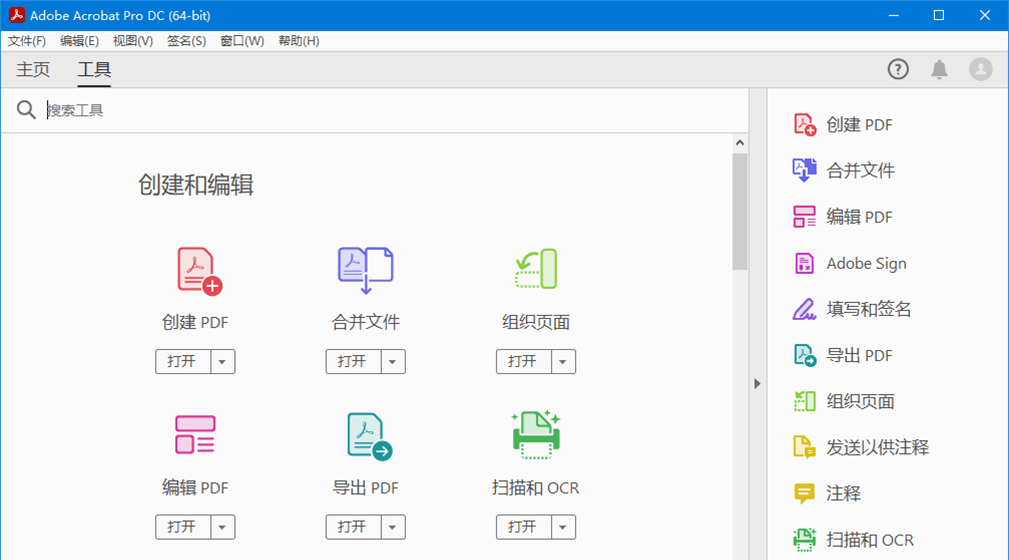Expand dropdown arrow next to 组织页面 打开
This screenshot has width=1009, height=560.
tap(563, 362)
